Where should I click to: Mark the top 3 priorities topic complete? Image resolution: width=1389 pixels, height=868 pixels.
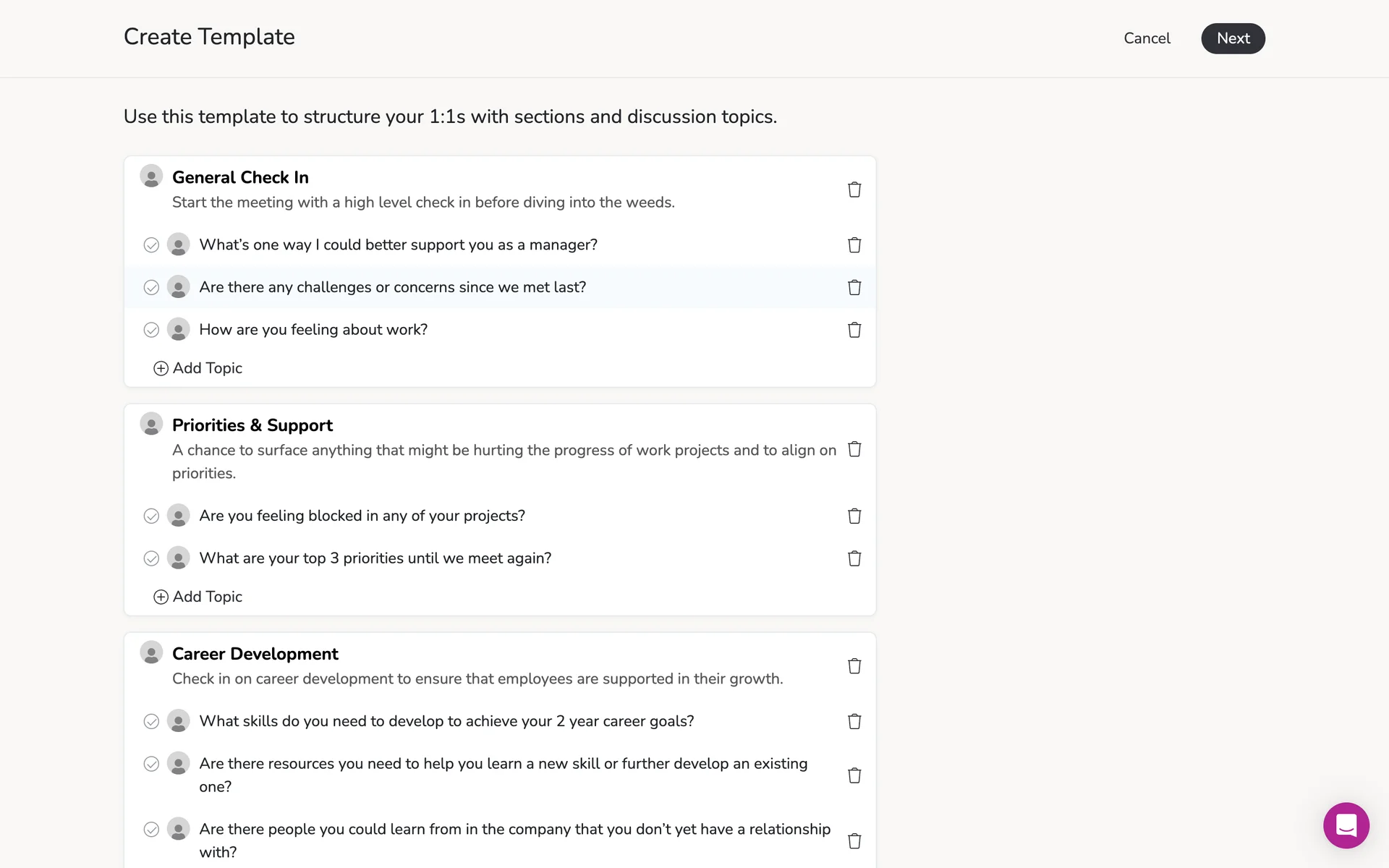coord(151,558)
